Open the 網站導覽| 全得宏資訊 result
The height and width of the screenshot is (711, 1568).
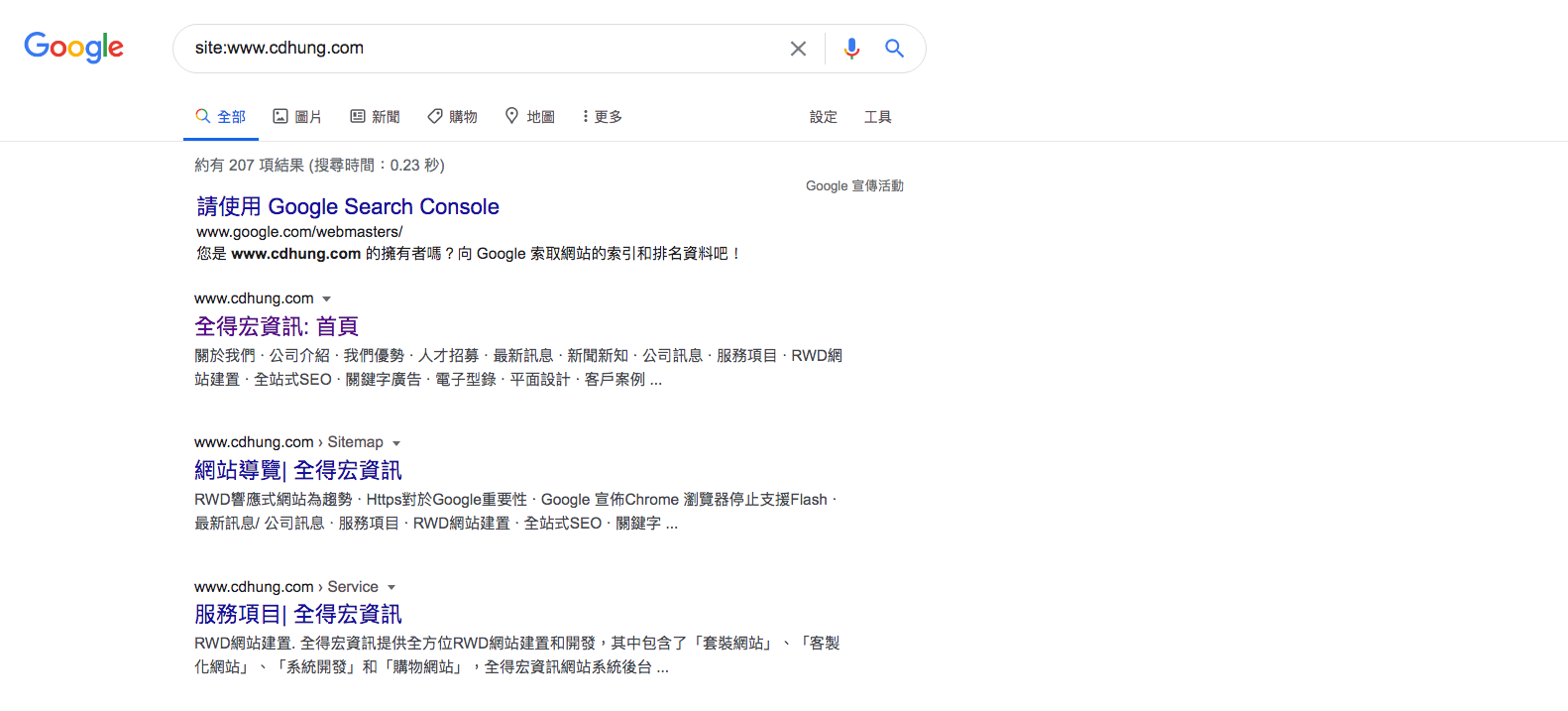point(297,470)
